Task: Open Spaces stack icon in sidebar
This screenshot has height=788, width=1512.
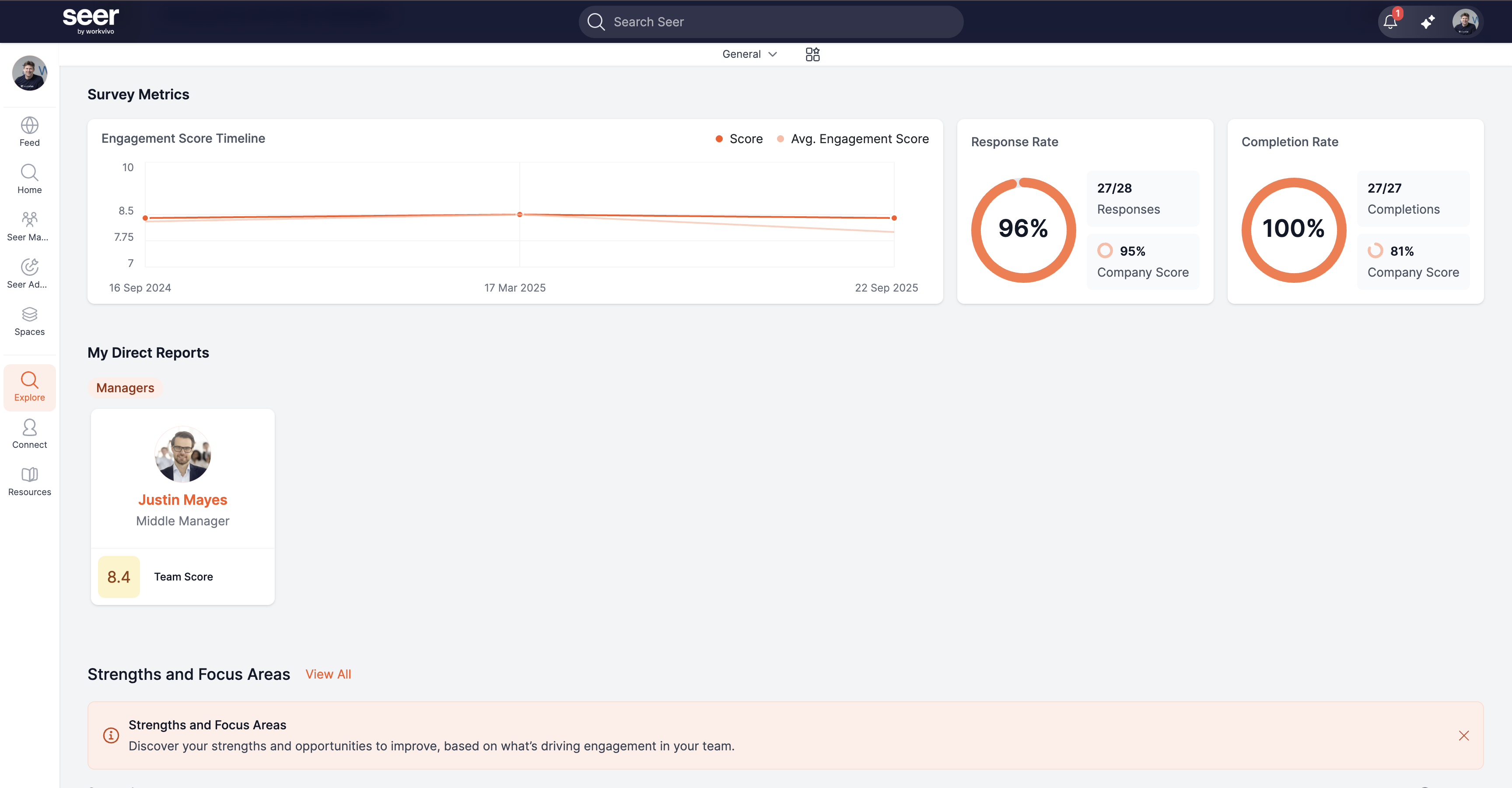Action: (x=29, y=314)
